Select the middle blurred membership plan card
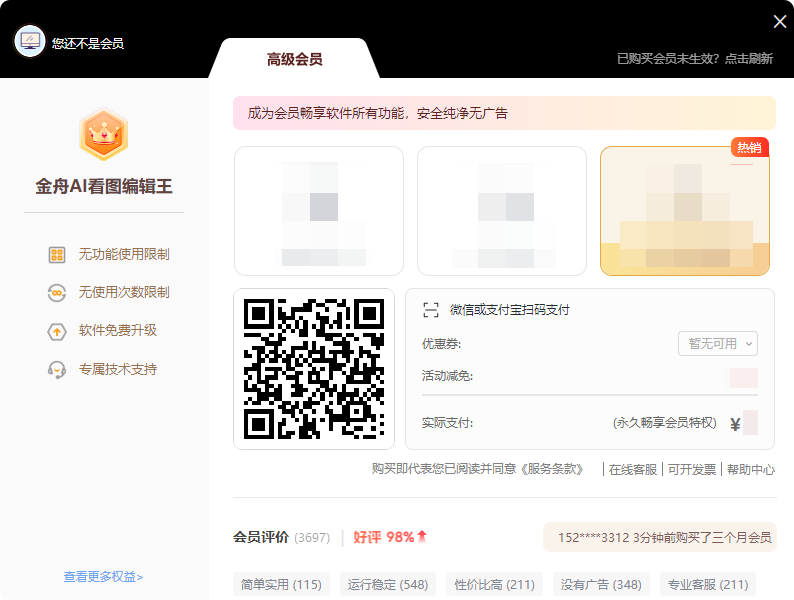The height and width of the screenshot is (600, 794). click(502, 211)
